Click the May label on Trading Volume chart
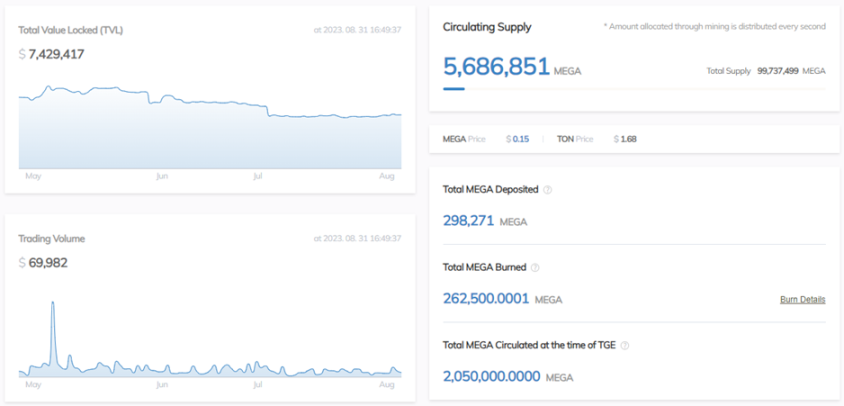844x406 pixels. point(33,384)
